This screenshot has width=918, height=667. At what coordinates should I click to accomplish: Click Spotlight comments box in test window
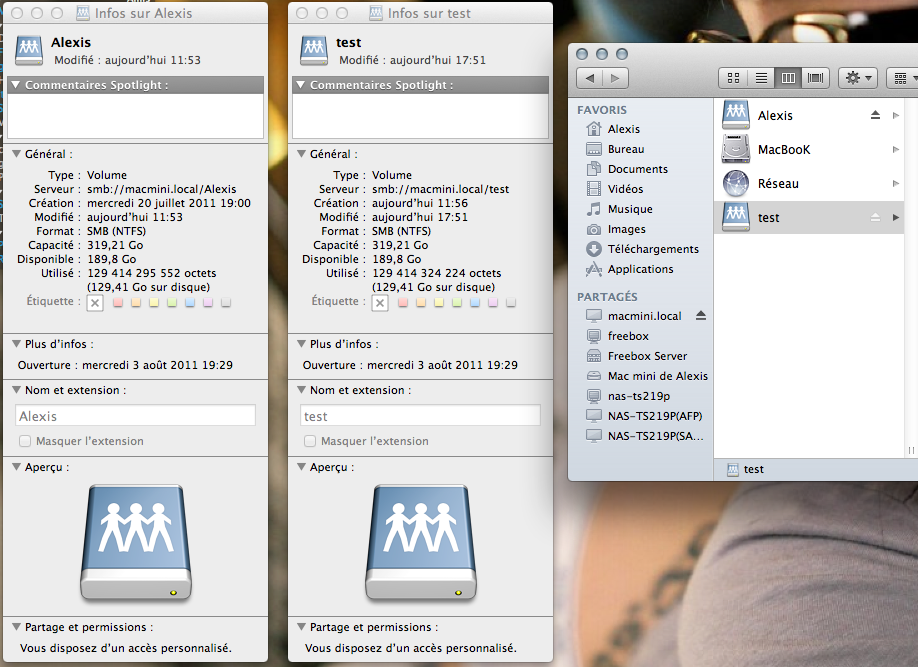click(420, 116)
